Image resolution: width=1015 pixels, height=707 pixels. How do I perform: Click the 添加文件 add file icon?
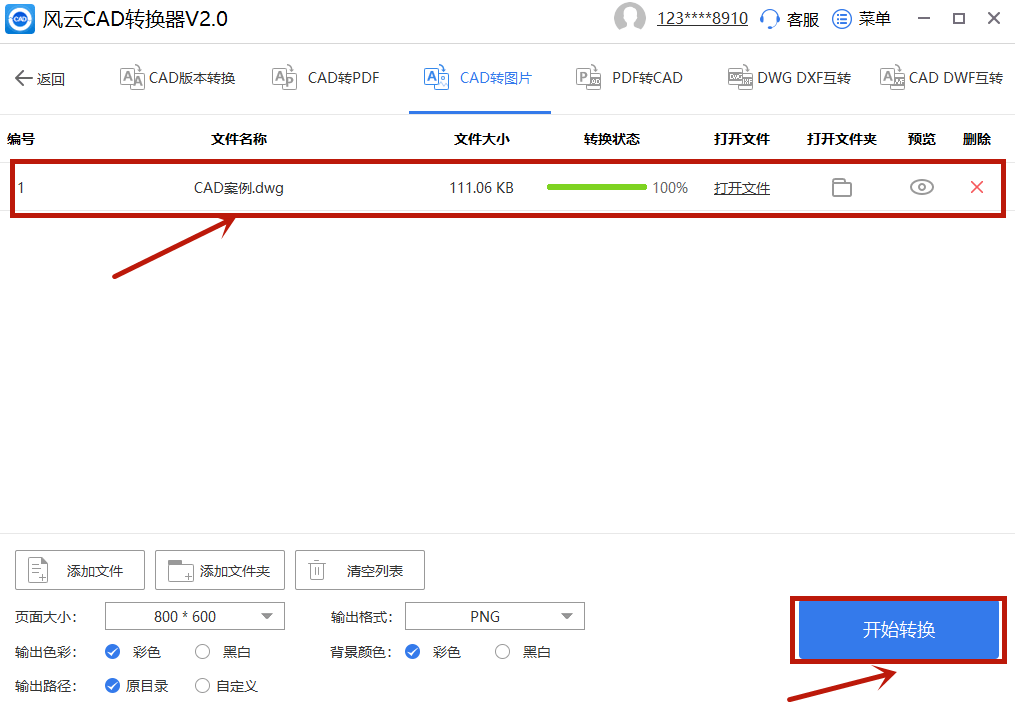(36, 569)
